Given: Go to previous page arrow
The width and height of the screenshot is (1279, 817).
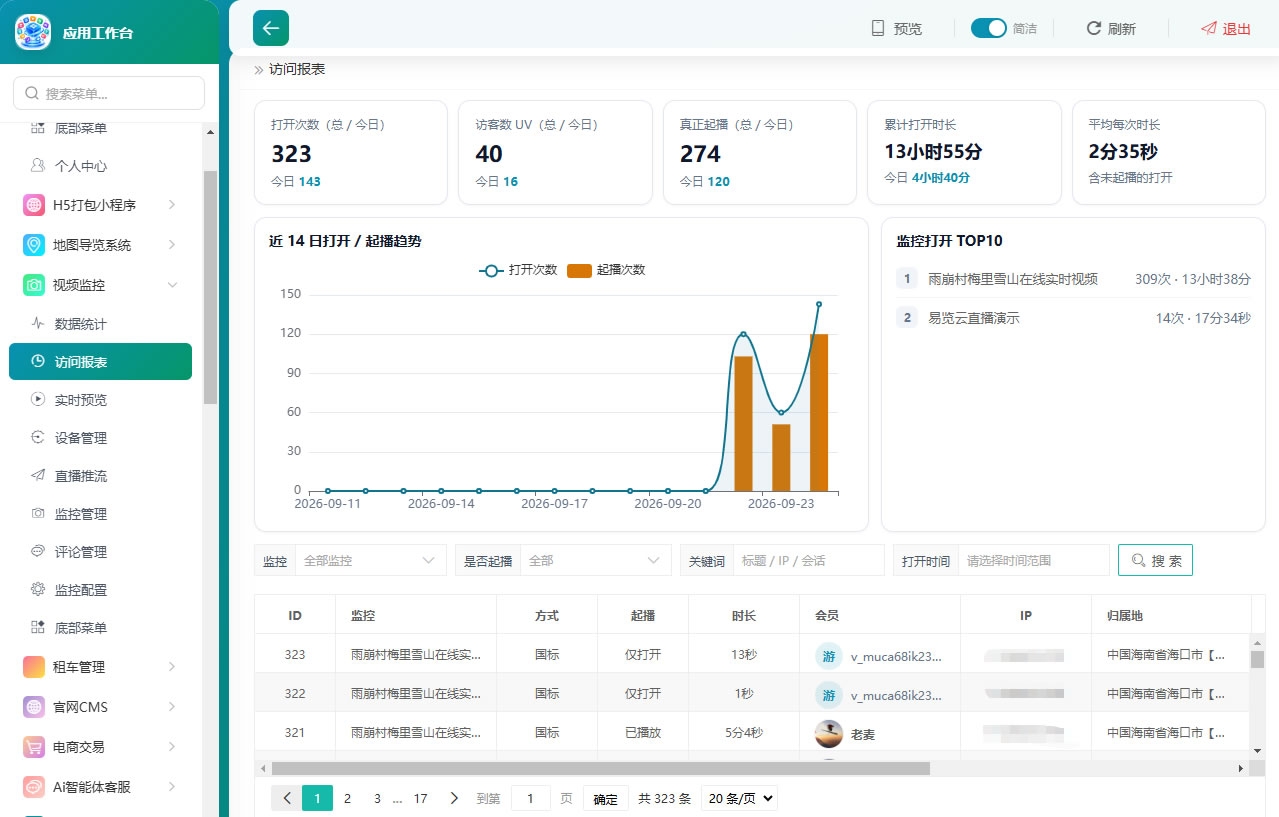Looking at the screenshot, I should (x=287, y=798).
